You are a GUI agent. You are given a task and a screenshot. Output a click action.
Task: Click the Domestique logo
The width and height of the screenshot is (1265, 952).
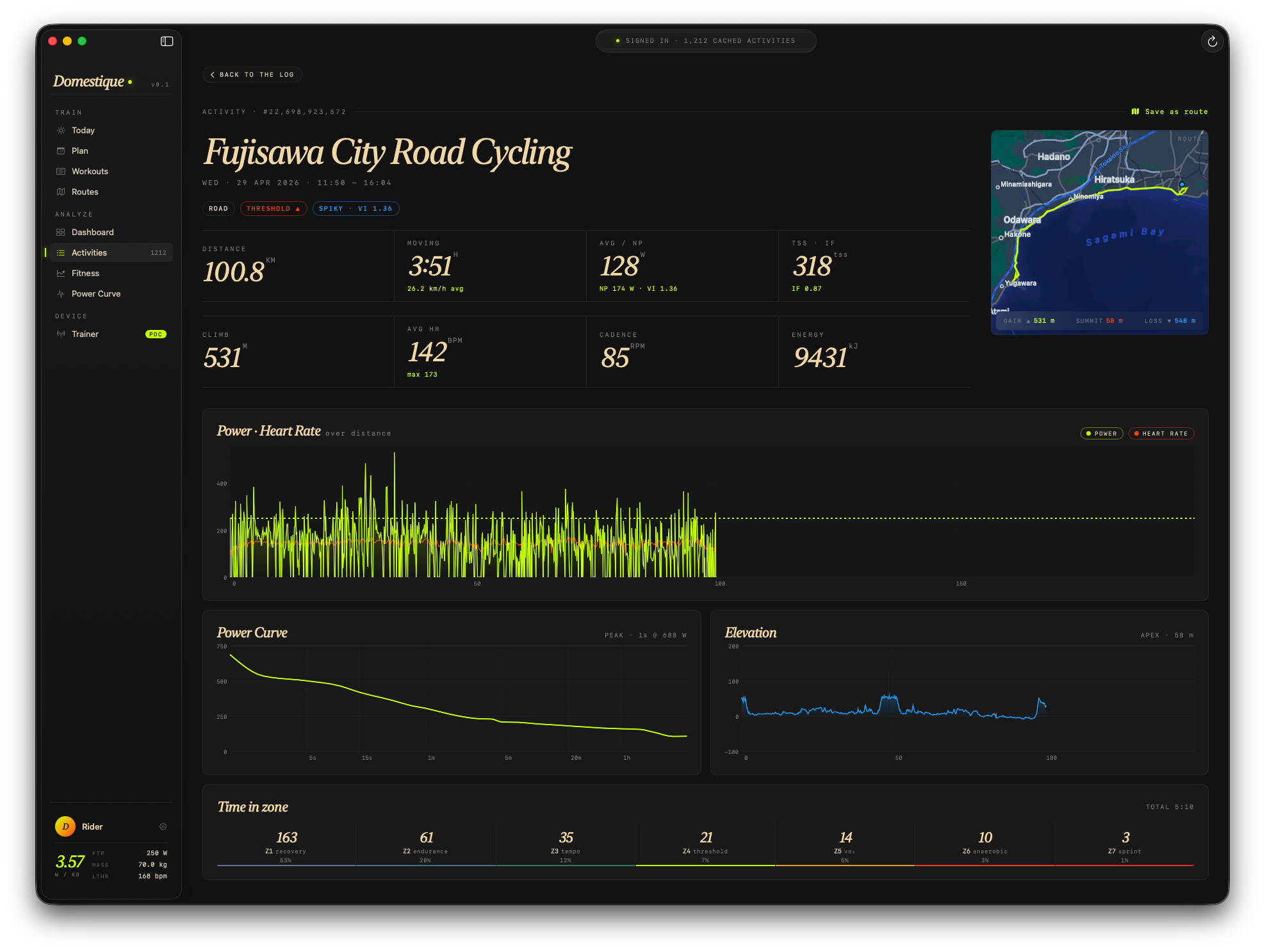click(89, 81)
